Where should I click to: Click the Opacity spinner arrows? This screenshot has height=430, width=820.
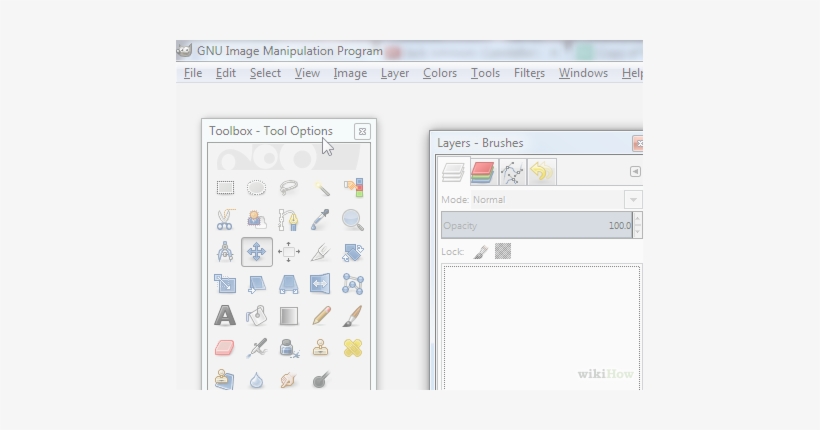(637, 225)
